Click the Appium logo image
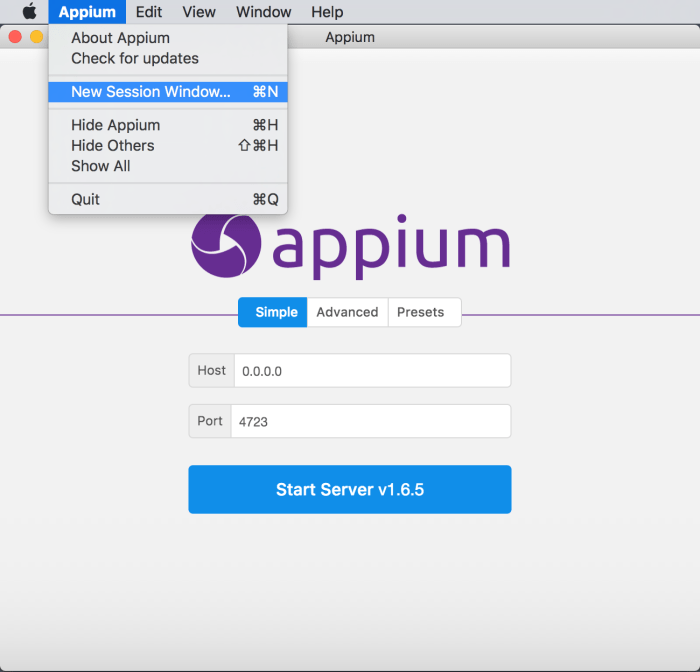Screen dimensions: 700x672 coord(350,246)
